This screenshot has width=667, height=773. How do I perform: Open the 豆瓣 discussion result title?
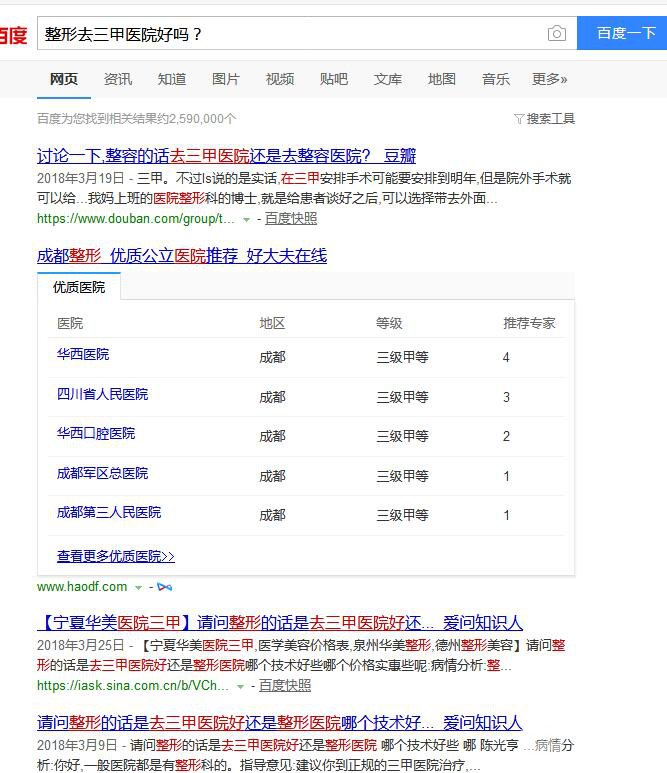click(x=226, y=156)
